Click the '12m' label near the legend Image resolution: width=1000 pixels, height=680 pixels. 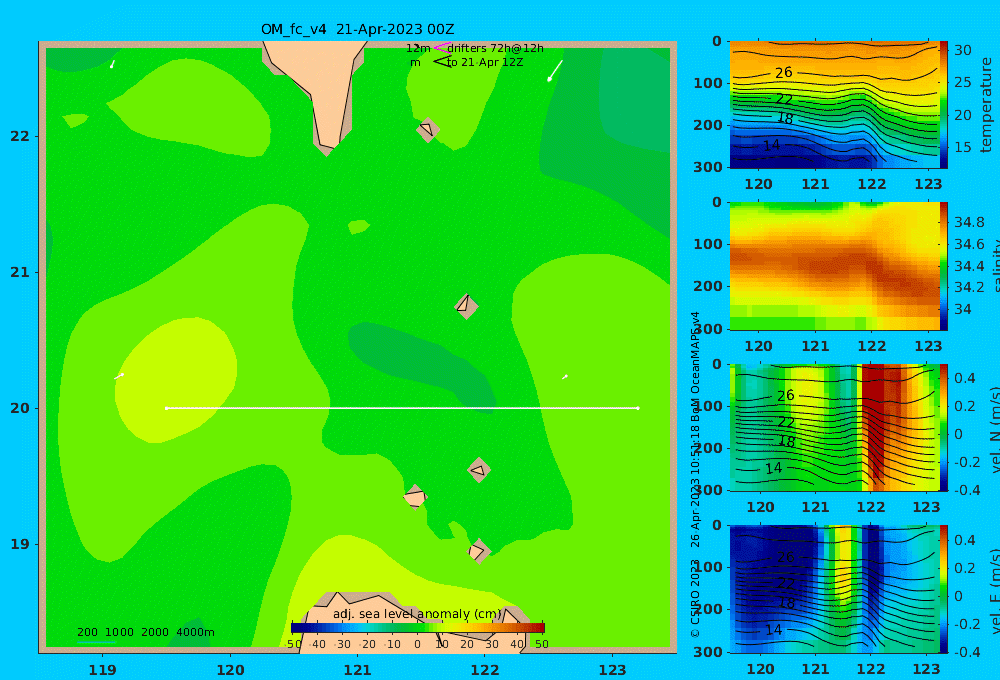click(x=418, y=48)
